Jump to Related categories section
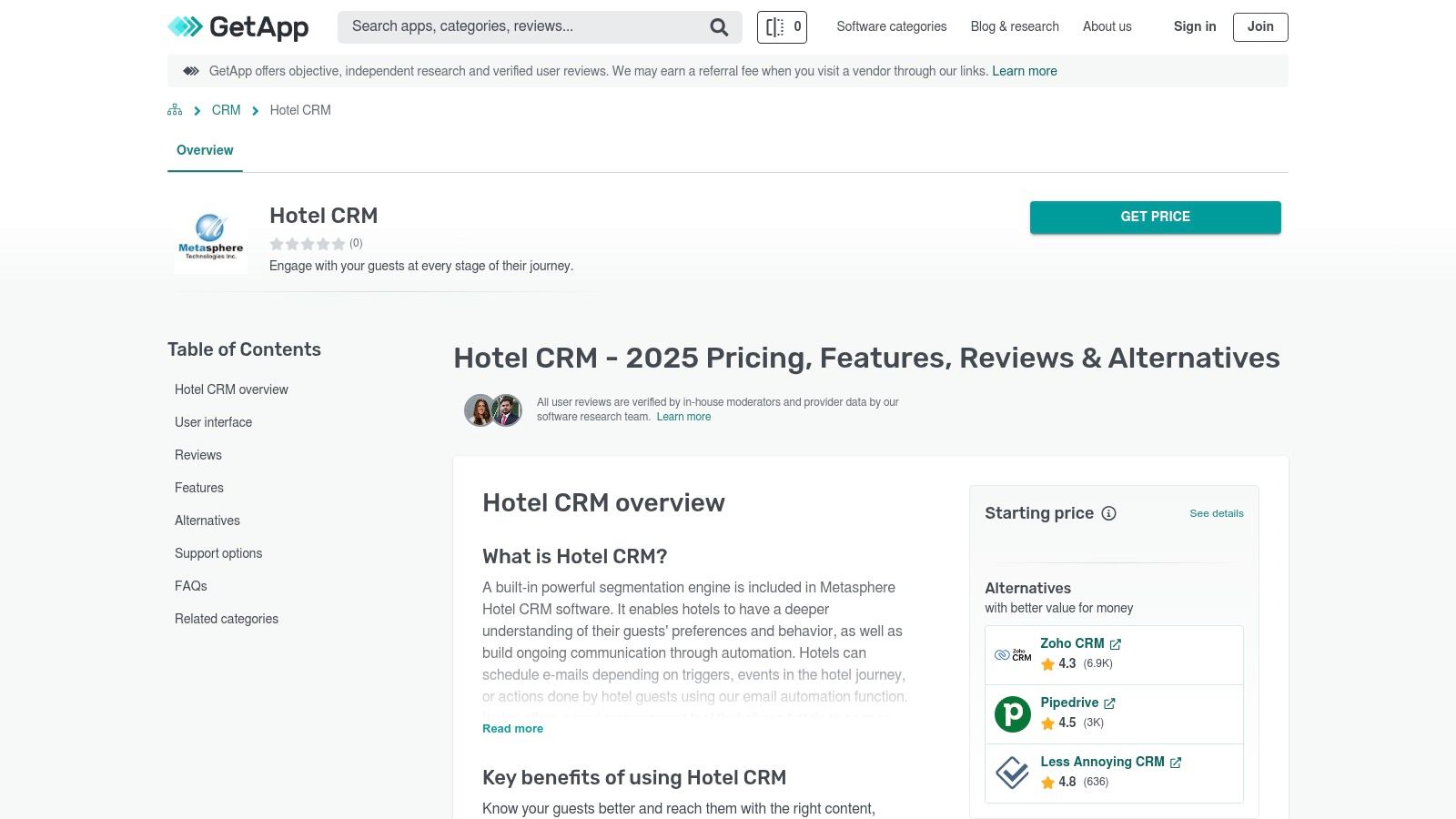Screen dimensions: 1456x819 tap(227, 619)
